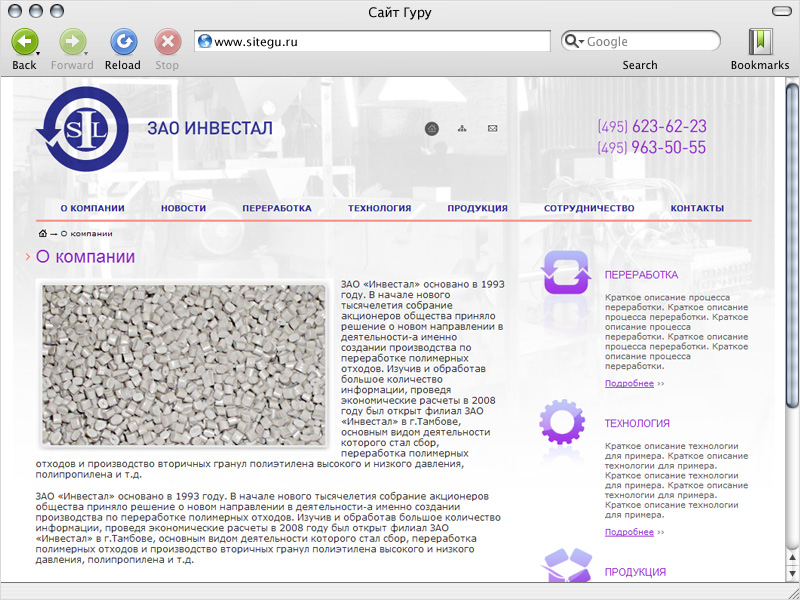The image size is (800, 600).
Task: Click the envelope contact icon
Action: point(492,129)
